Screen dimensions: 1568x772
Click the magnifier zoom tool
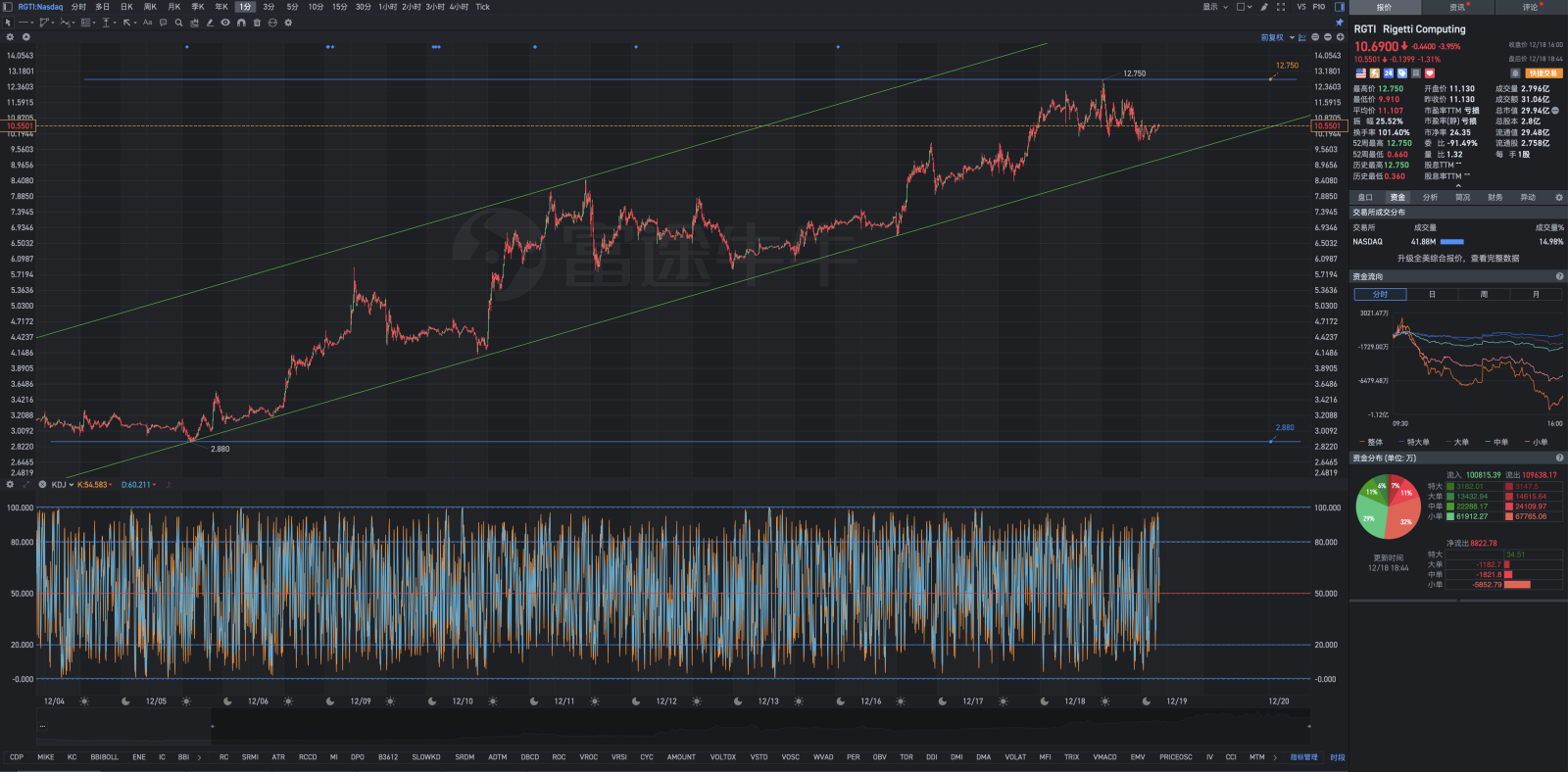[x=178, y=23]
